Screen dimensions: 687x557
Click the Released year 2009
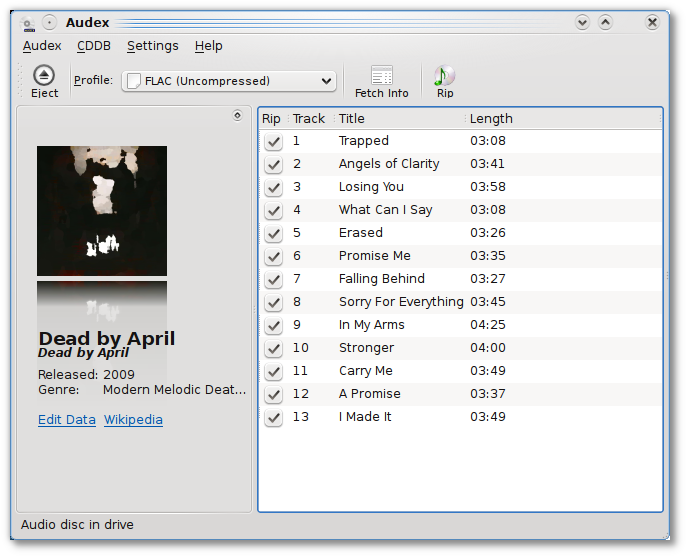pyautogui.click(x=119, y=375)
